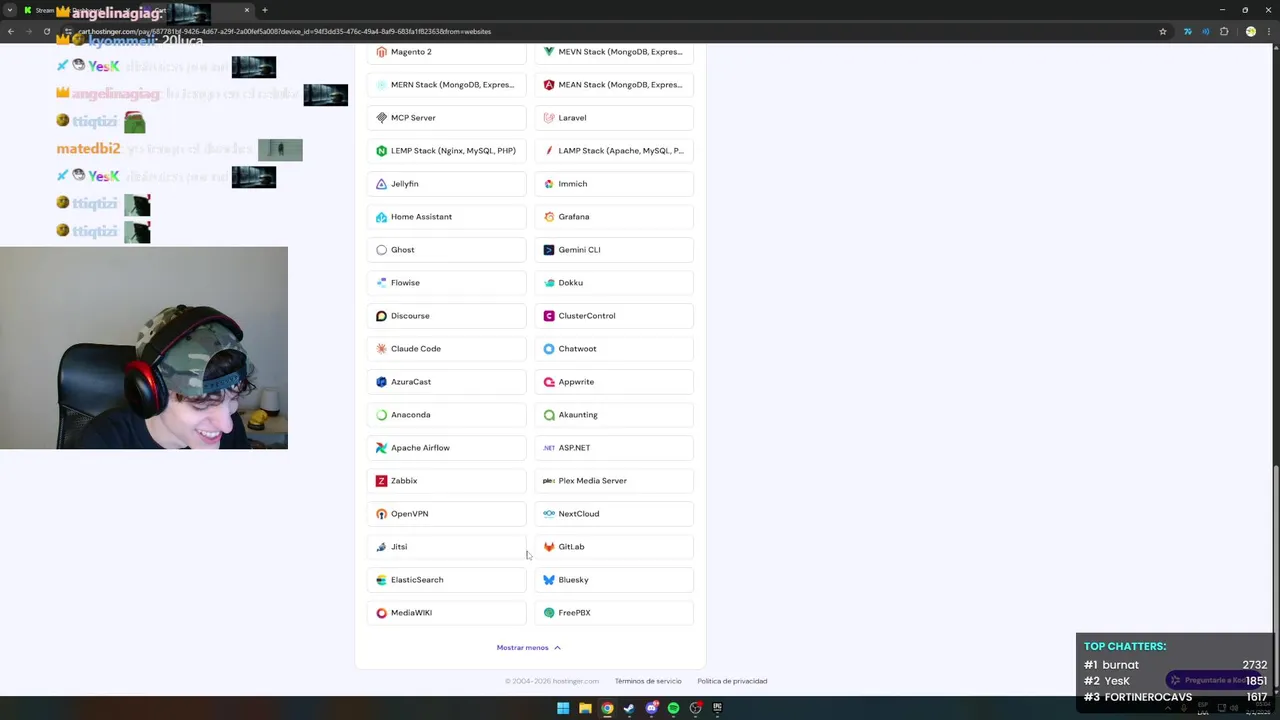Open Steam from the taskbar

629,708
